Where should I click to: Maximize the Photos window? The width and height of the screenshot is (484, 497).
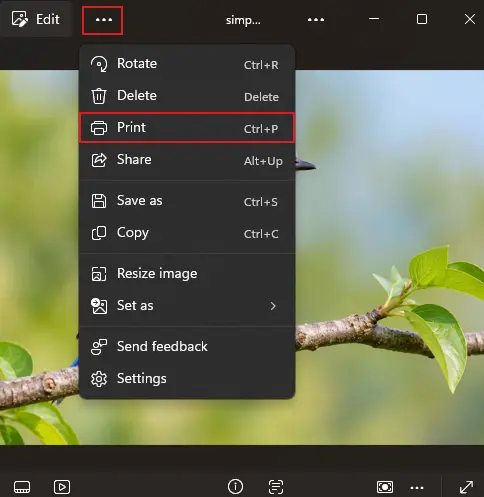(x=422, y=19)
